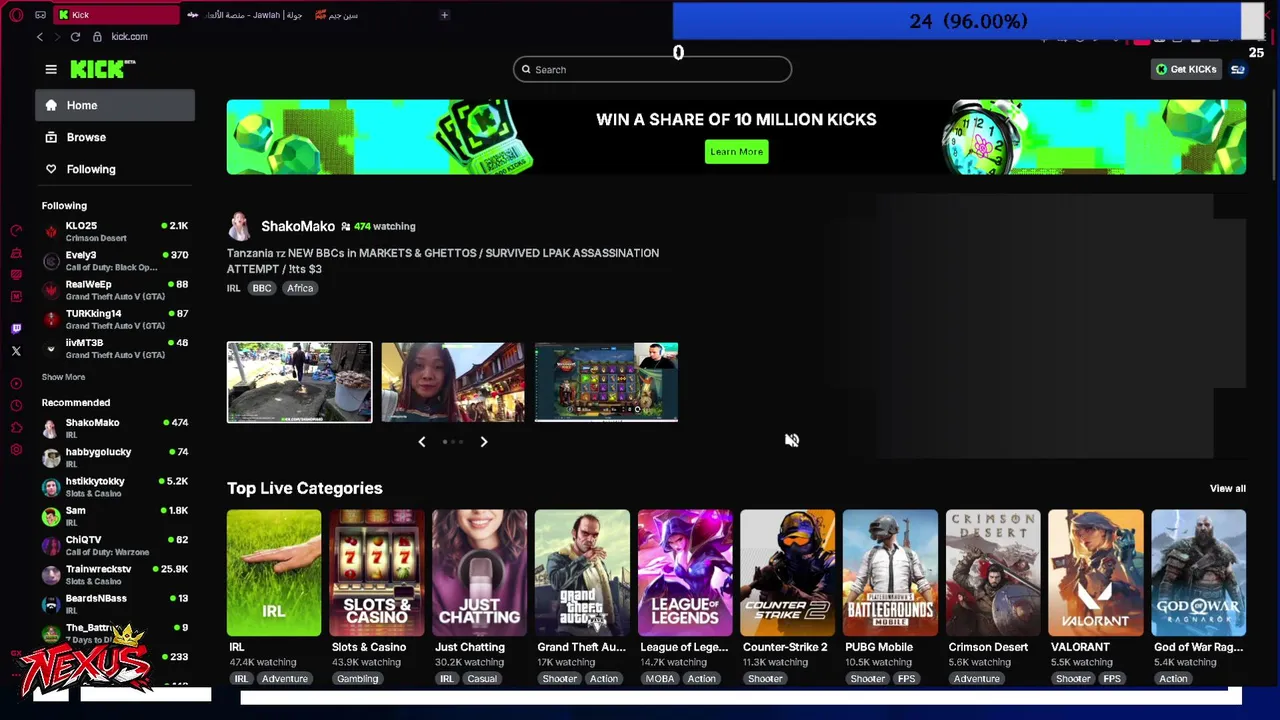Click the BBC tag on featured stream
Image resolution: width=1280 pixels, height=720 pixels.
(262, 288)
